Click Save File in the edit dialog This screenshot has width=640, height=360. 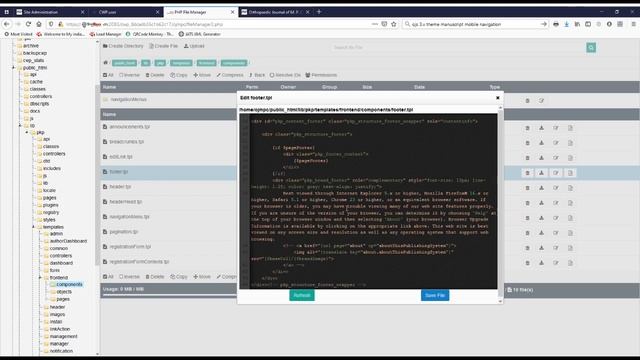[435, 296]
